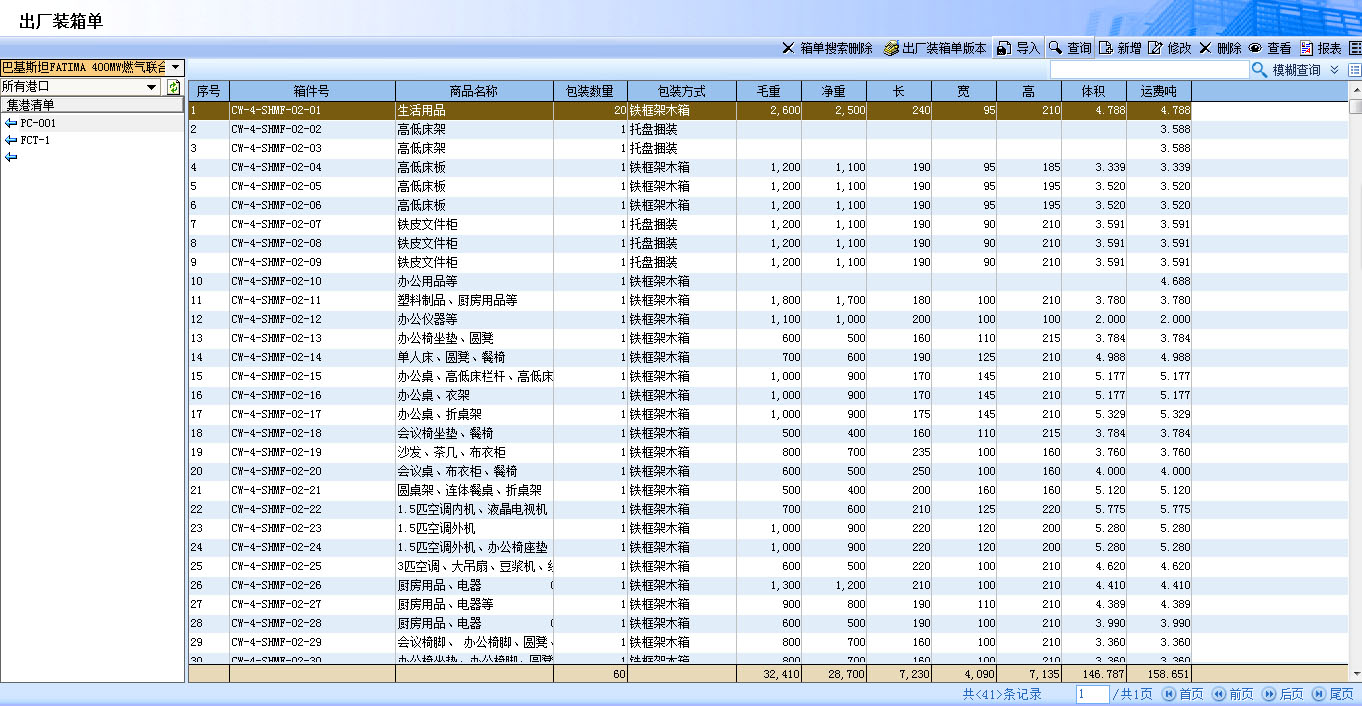The height and width of the screenshot is (706, 1362).
Task: Open the 报表 report button
Action: coord(1320,48)
